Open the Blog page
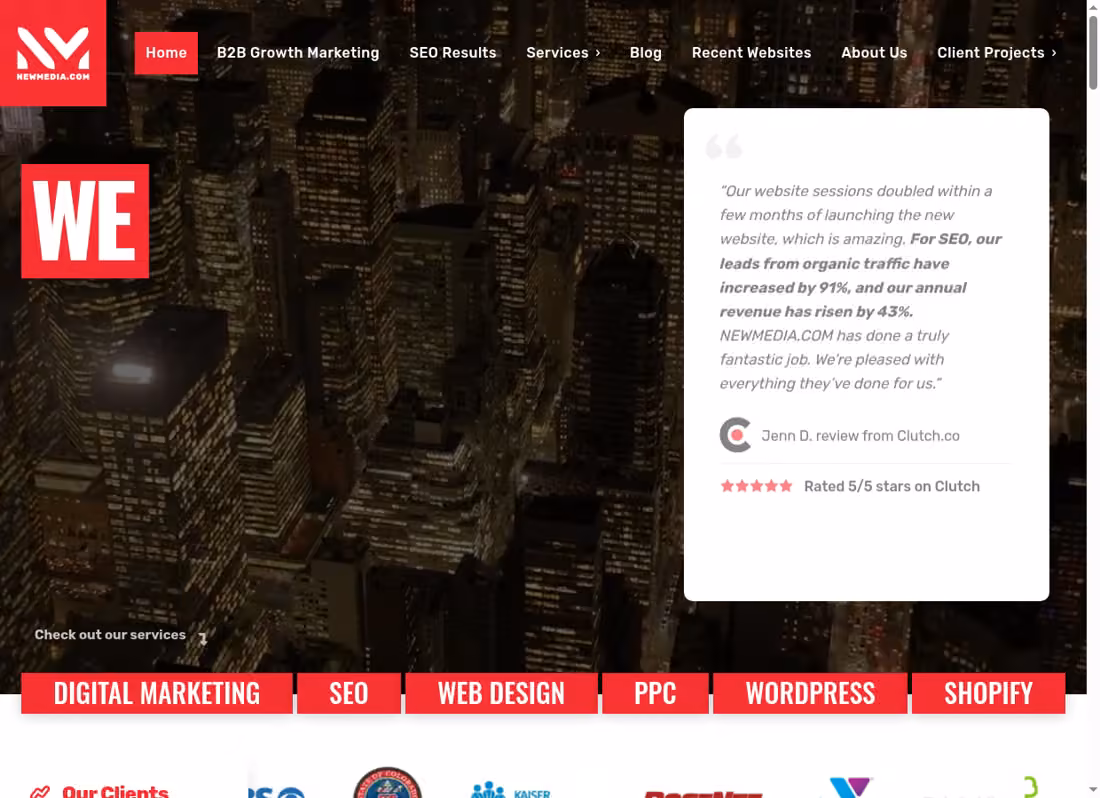 (x=645, y=53)
